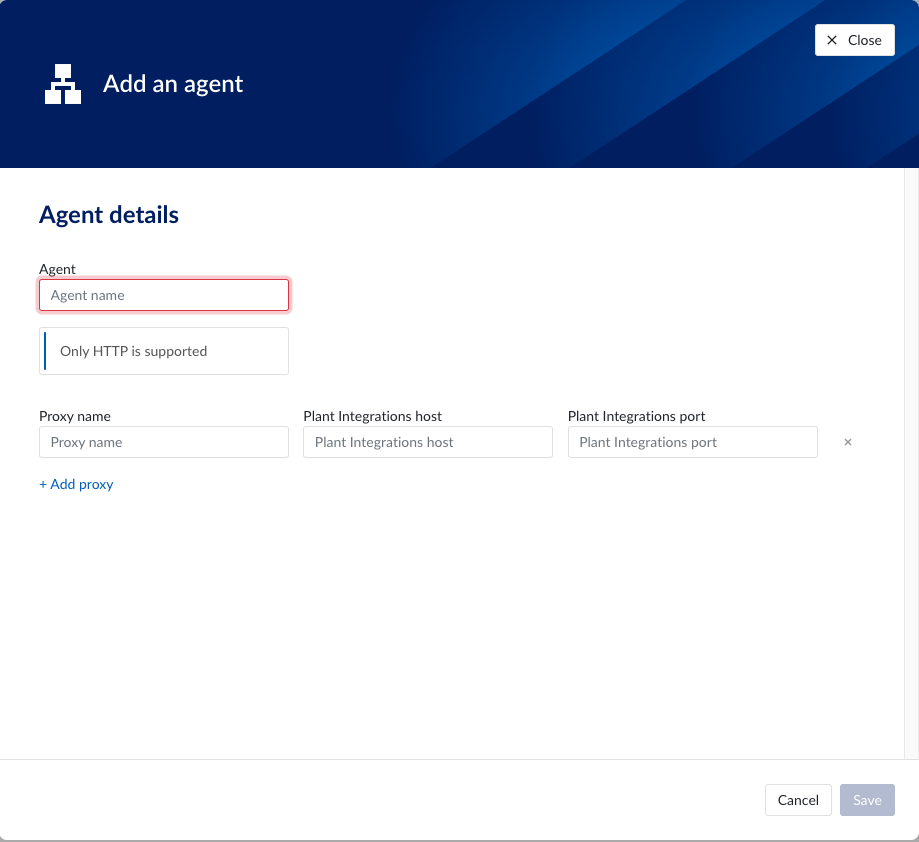Remove the proxy row with × icon

click(x=848, y=442)
